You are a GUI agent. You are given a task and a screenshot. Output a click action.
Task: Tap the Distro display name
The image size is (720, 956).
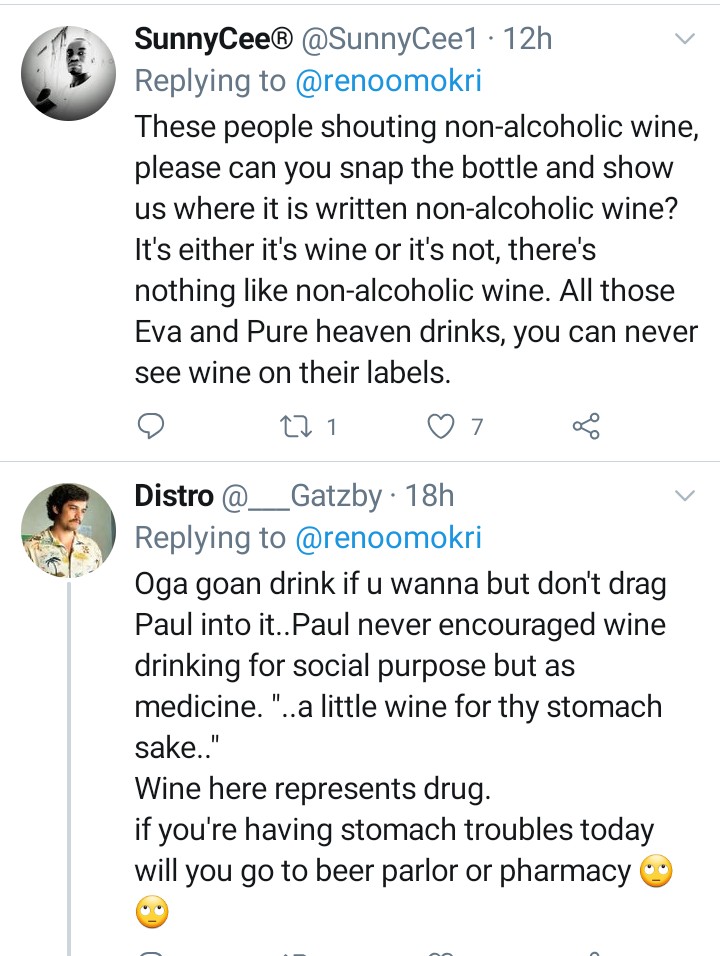(174, 495)
